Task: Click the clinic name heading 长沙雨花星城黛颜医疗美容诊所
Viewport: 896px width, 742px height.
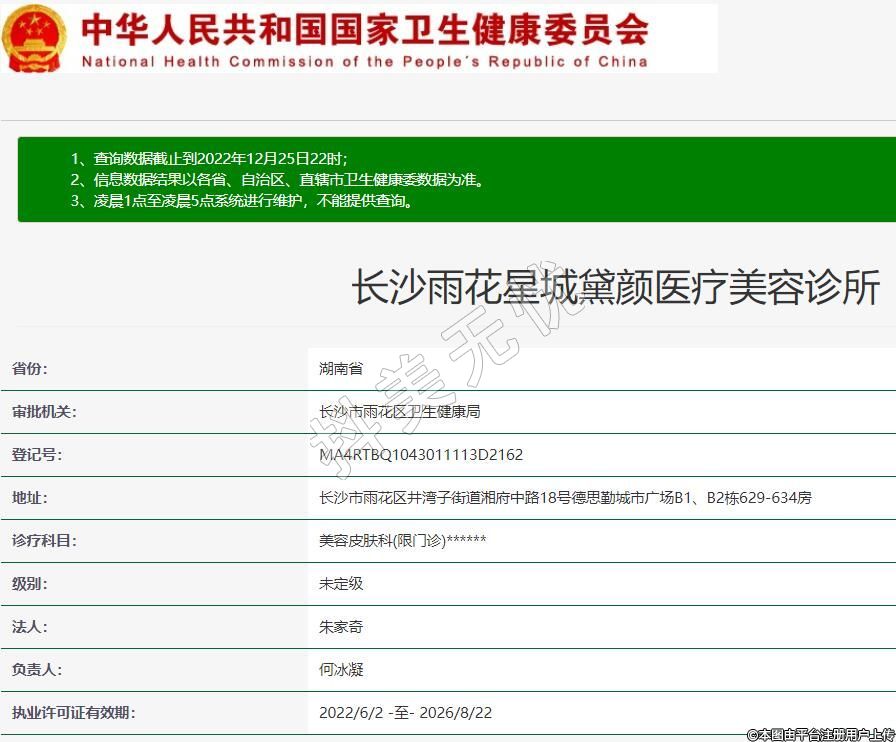Action: [614, 288]
